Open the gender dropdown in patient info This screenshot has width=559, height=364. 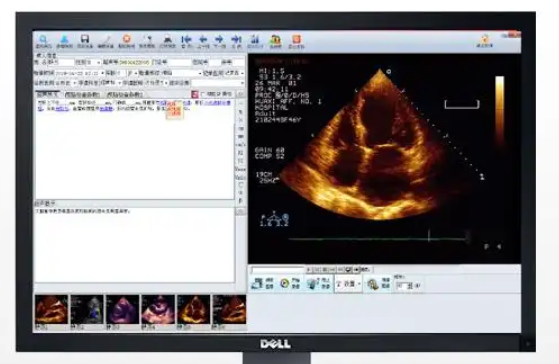(93, 62)
